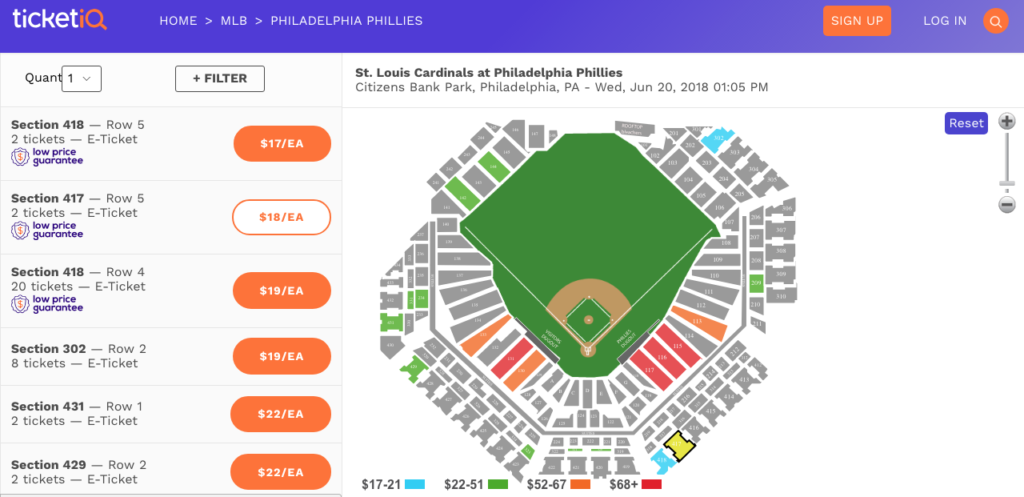Viewport: 1024px width, 497px height.
Task: Reset the seating map view
Action: pyautogui.click(x=966, y=123)
